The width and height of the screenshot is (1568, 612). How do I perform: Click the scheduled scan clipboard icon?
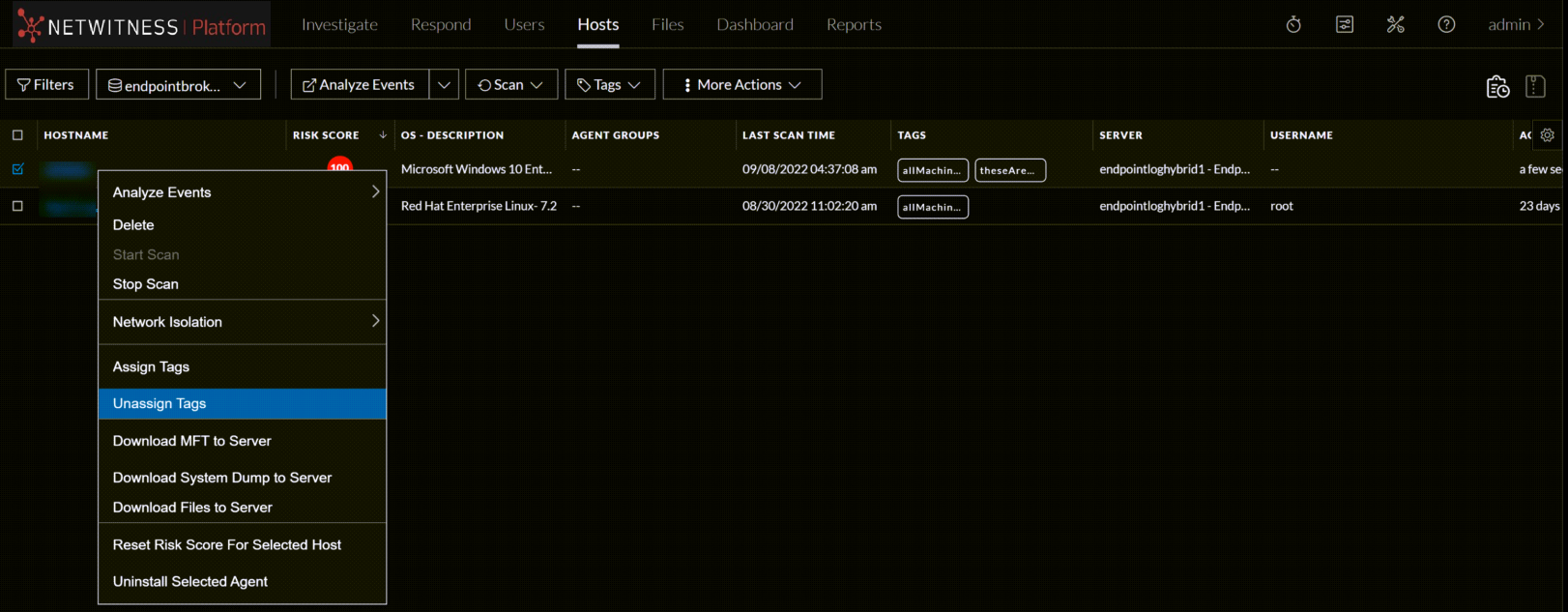(x=1497, y=86)
